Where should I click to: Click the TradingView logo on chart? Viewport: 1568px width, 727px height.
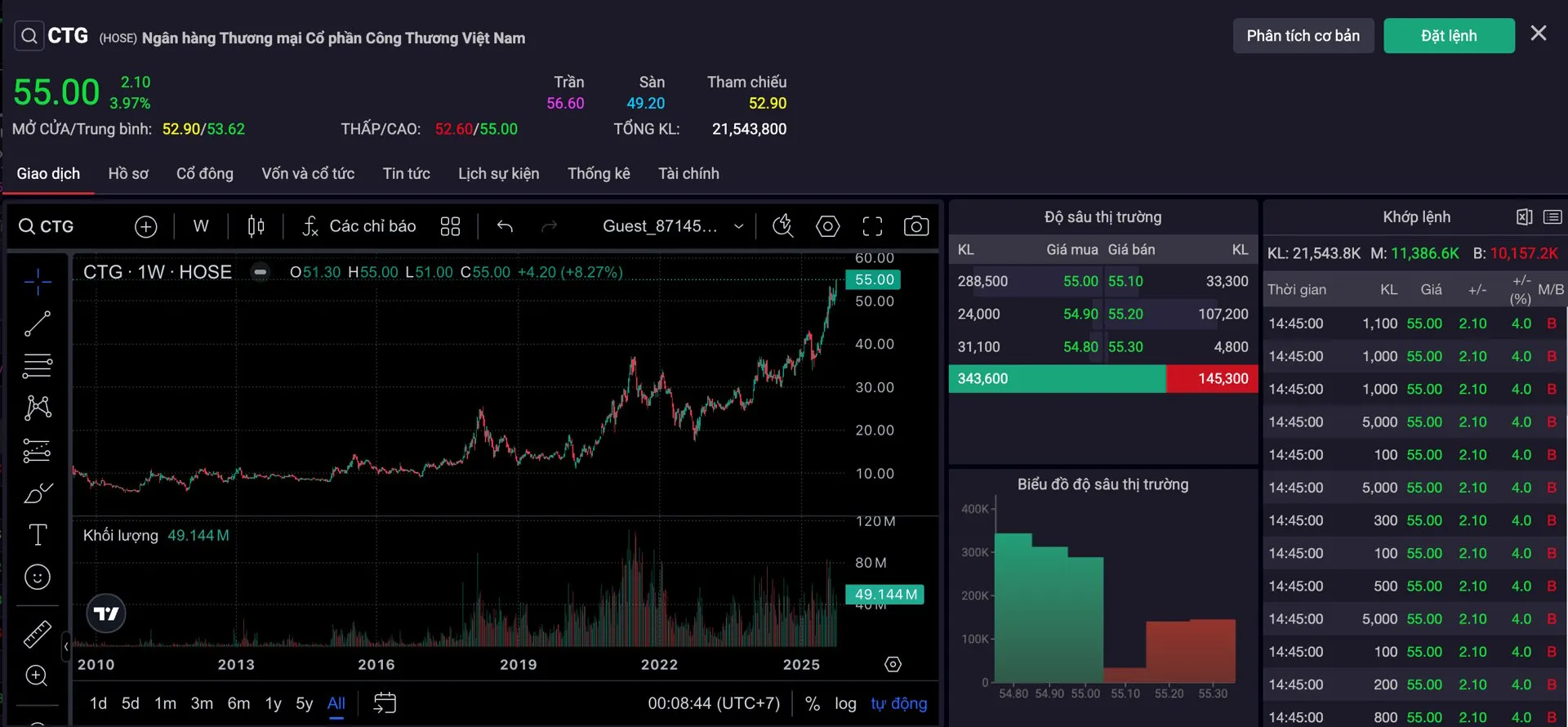click(106, 613)
